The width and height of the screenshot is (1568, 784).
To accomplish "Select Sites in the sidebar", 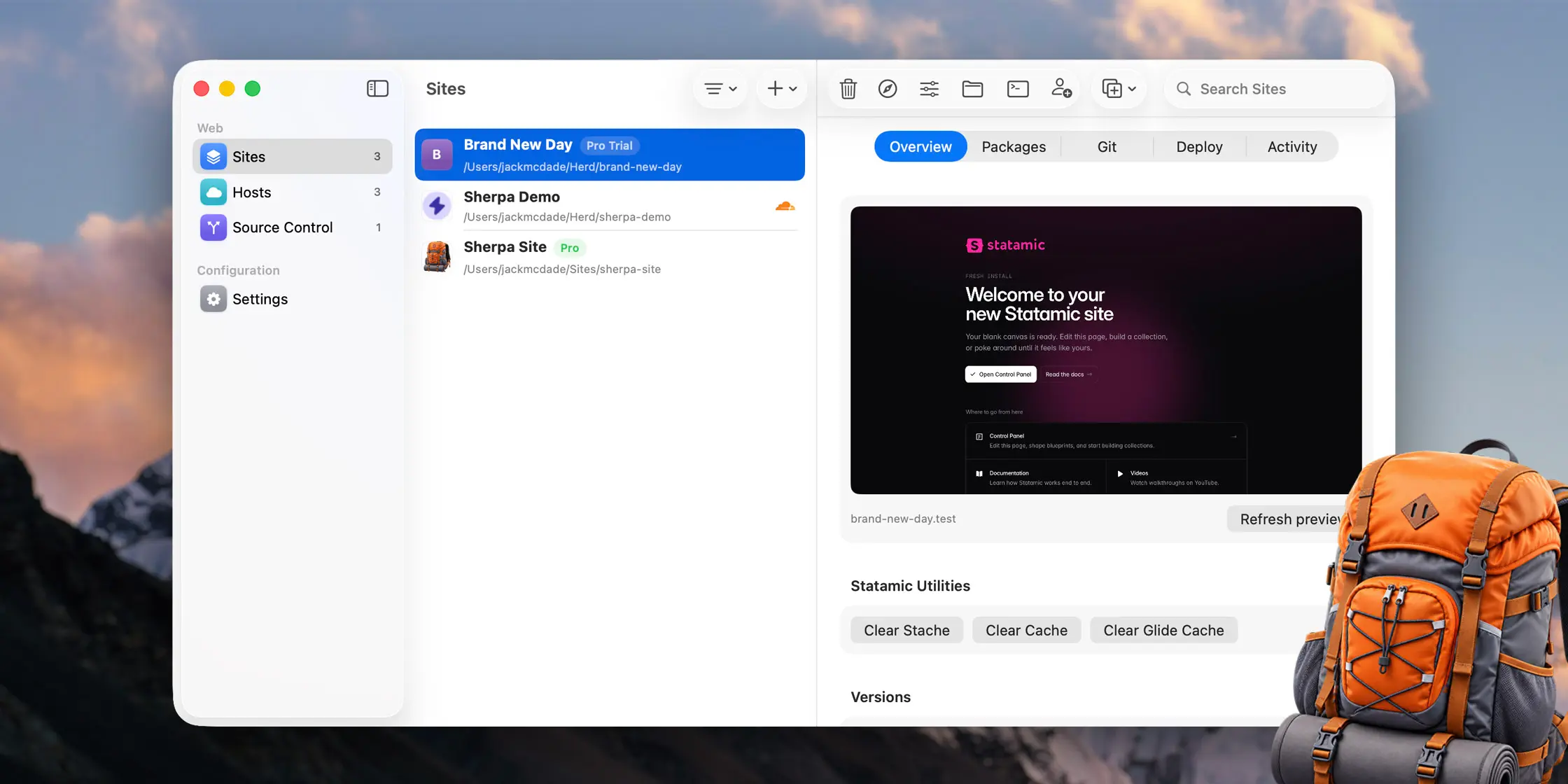I will click(x=293, y=157).
